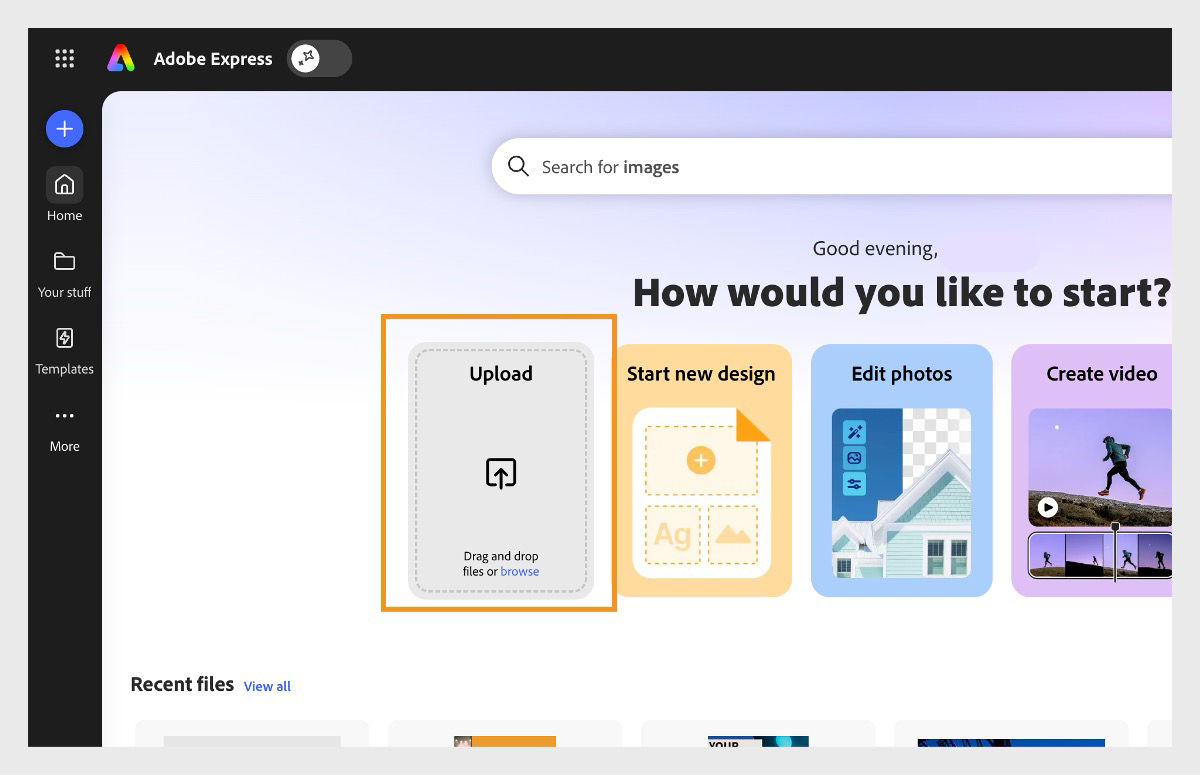The image size is (1200, 775).
Task: Click the upload arrow icon
Action: (x=501, y=472)
